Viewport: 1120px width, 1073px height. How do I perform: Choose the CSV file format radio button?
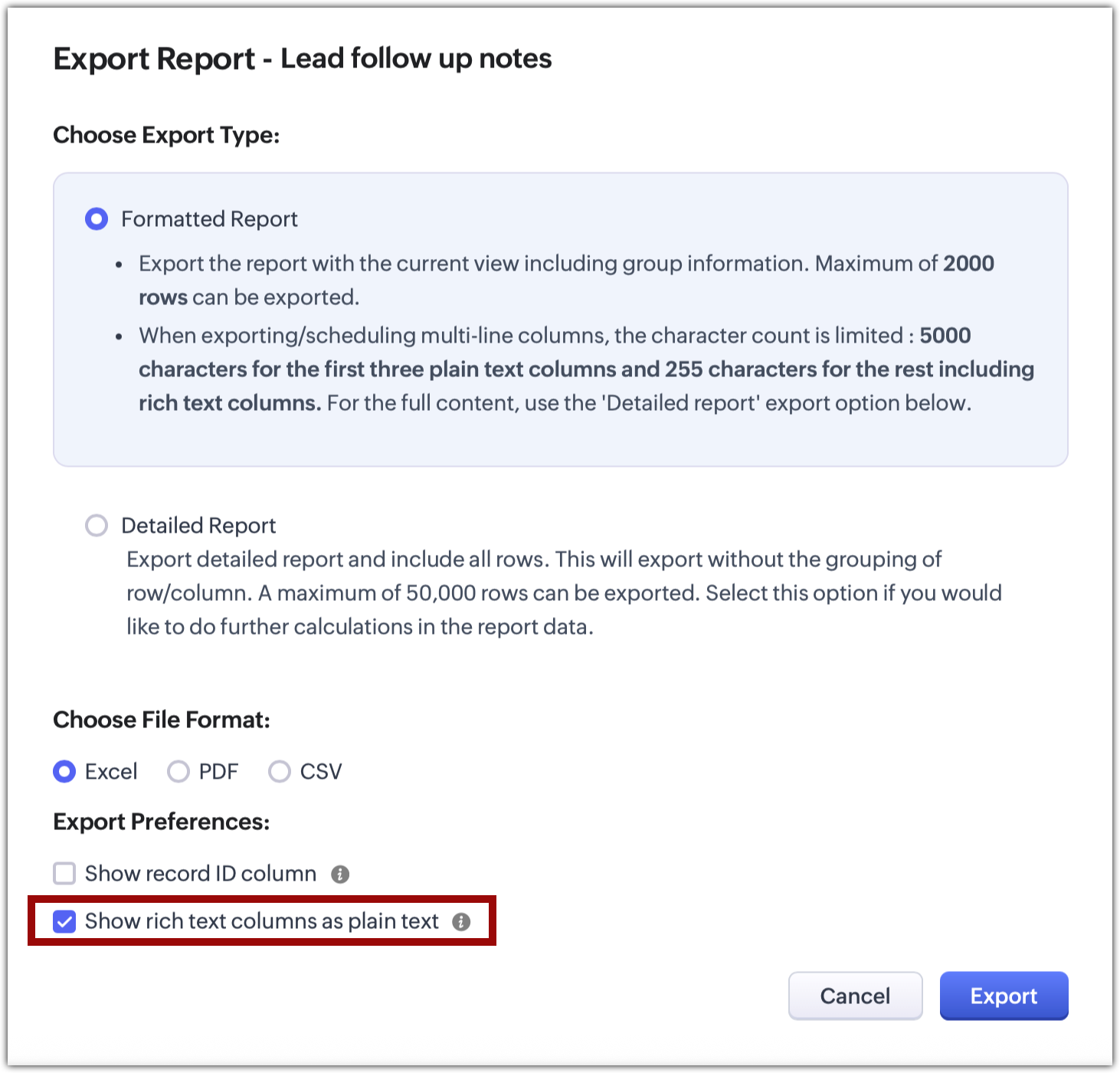pos(280,772)
